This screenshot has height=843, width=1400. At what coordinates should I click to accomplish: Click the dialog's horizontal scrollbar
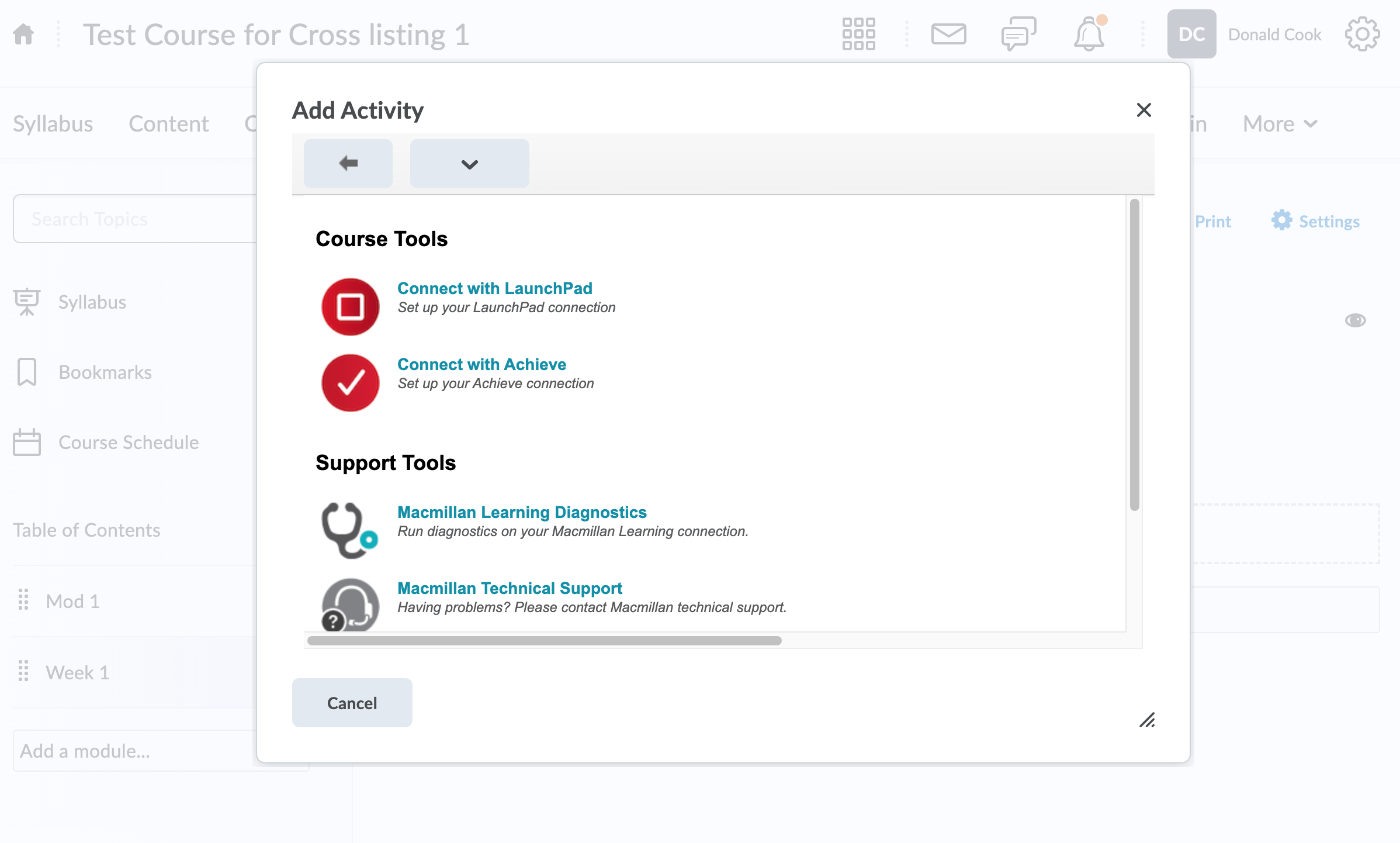[544, 641]
